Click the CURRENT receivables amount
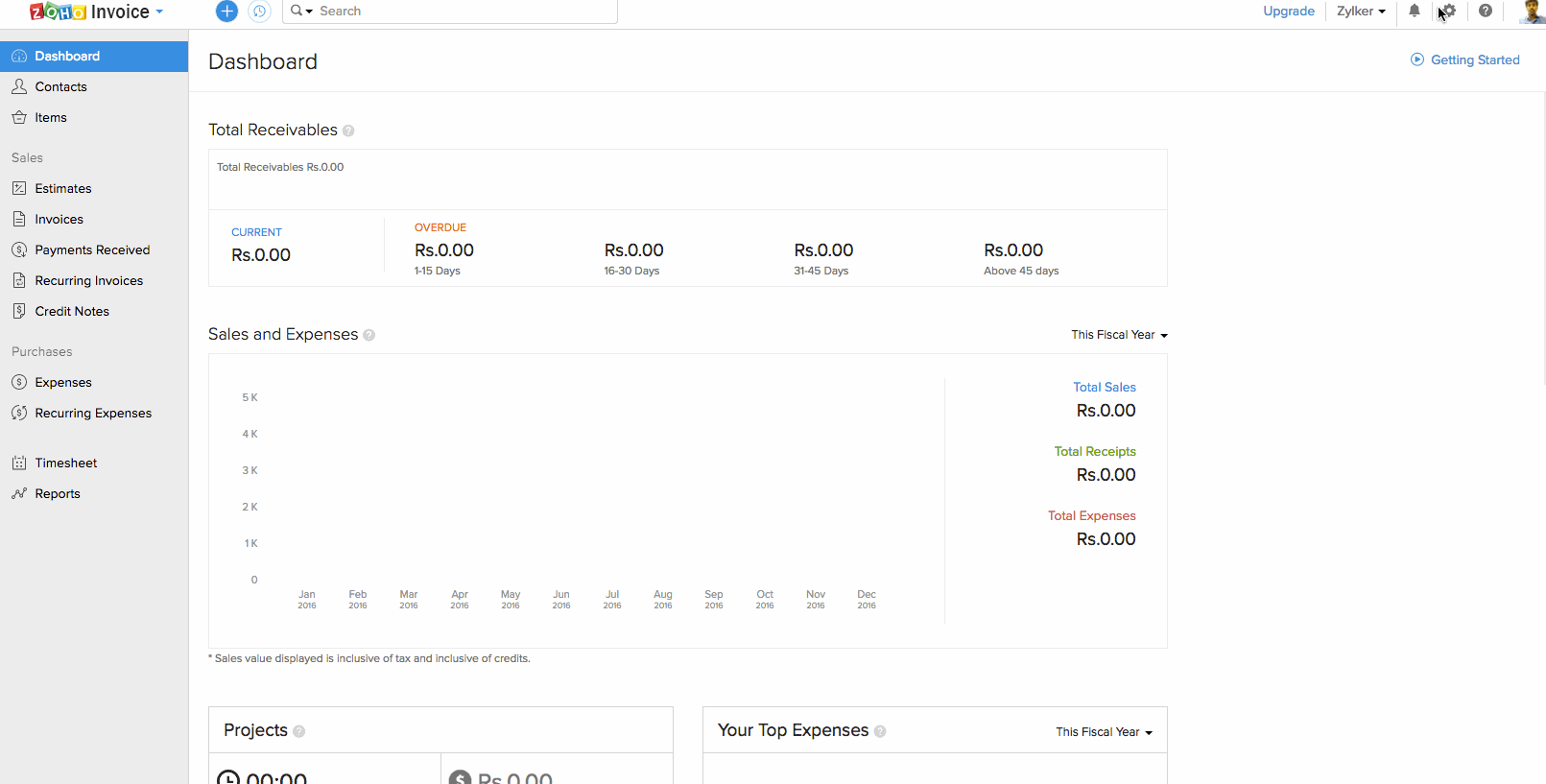 [x=261, y=255]
